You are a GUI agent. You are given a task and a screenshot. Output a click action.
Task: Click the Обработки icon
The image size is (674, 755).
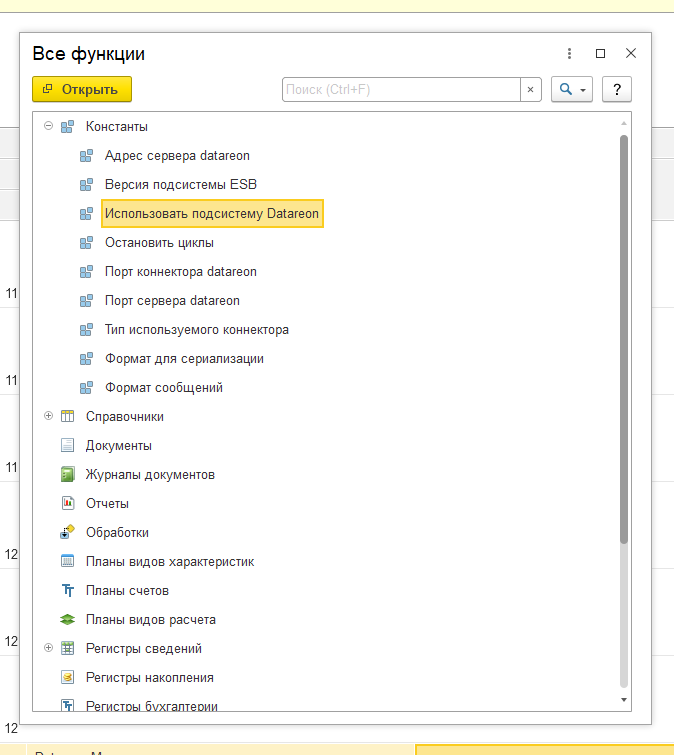pos(68,532)
